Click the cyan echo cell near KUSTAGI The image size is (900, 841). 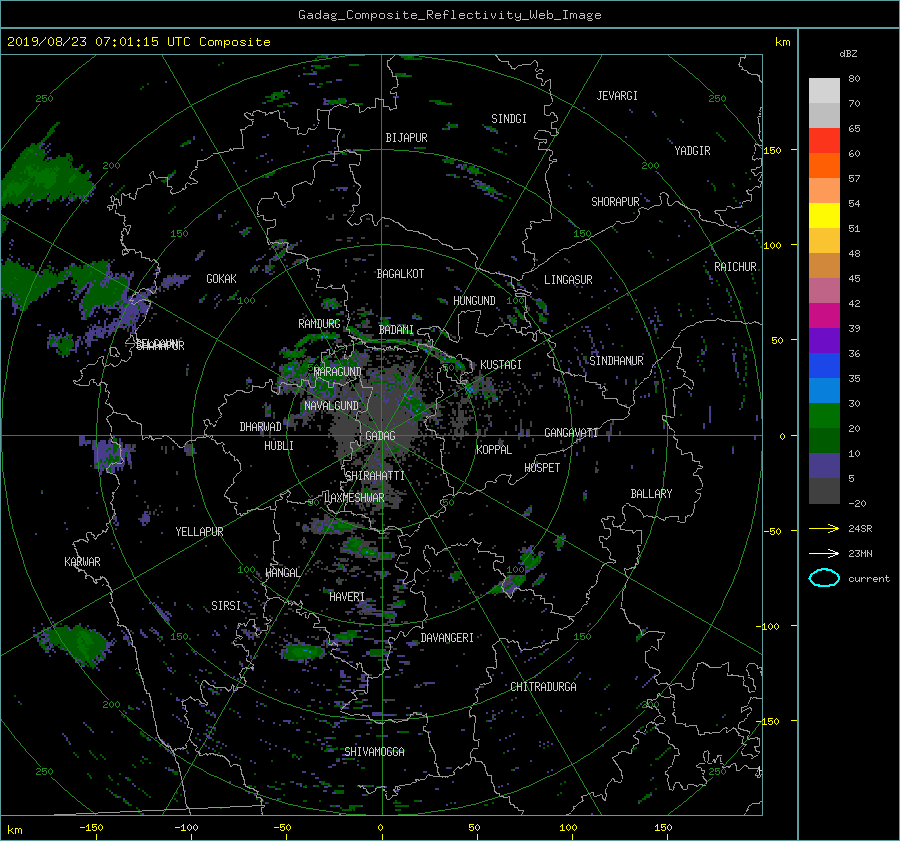coord(469,389)
